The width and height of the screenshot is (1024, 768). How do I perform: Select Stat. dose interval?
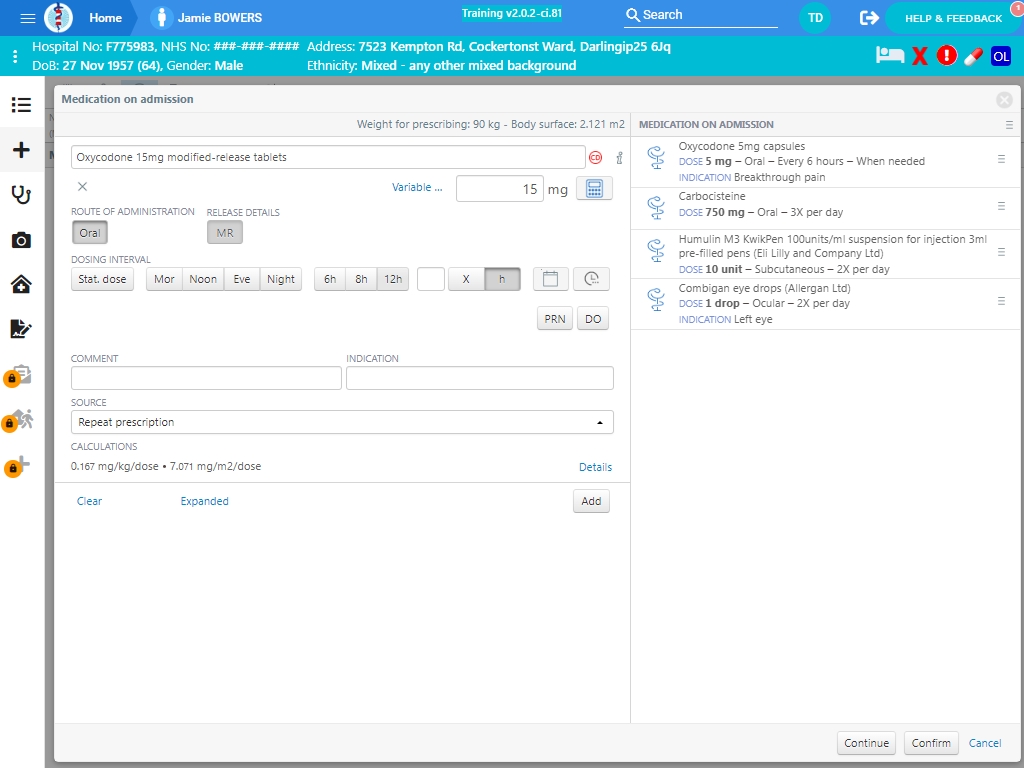103,279
